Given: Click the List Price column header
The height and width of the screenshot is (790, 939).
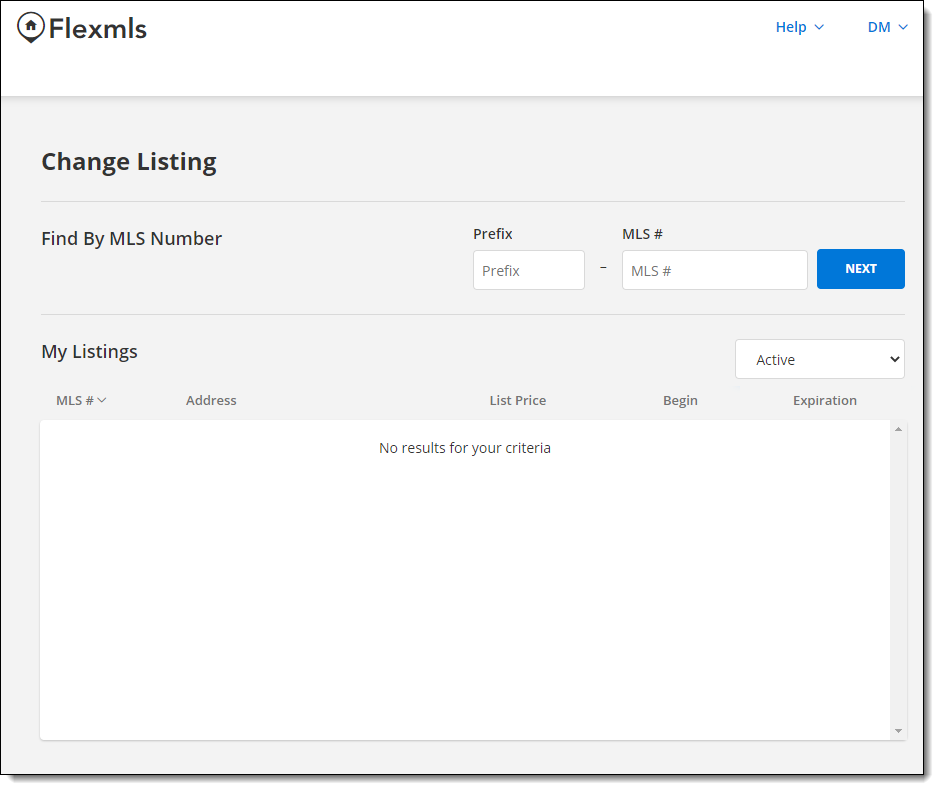Looking at the screenshot, I should (517, 400).
